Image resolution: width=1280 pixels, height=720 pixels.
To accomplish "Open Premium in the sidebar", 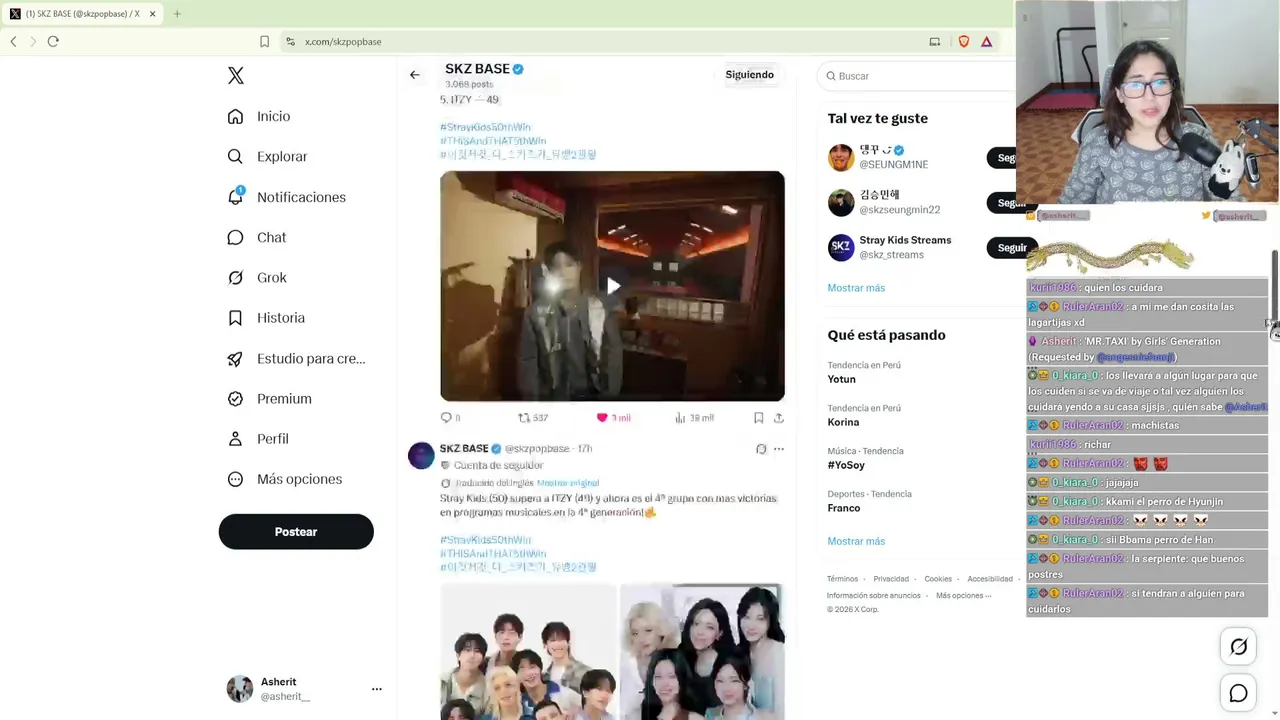I will [269, 399].
